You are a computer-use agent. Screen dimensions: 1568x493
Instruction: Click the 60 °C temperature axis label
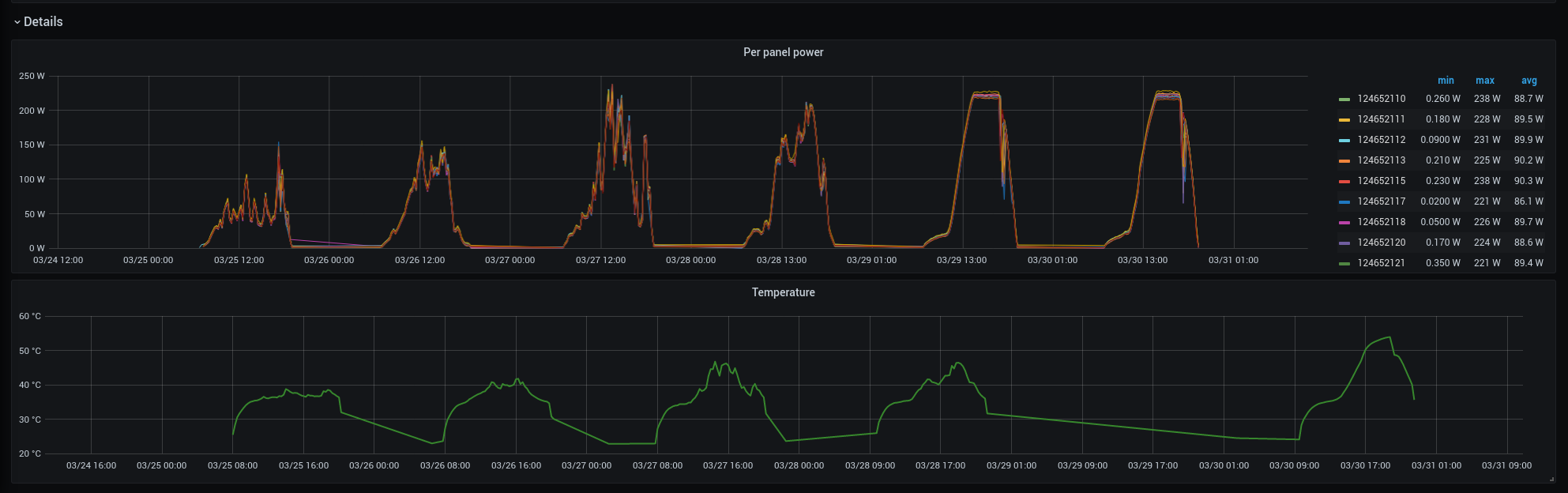[30, 316]
